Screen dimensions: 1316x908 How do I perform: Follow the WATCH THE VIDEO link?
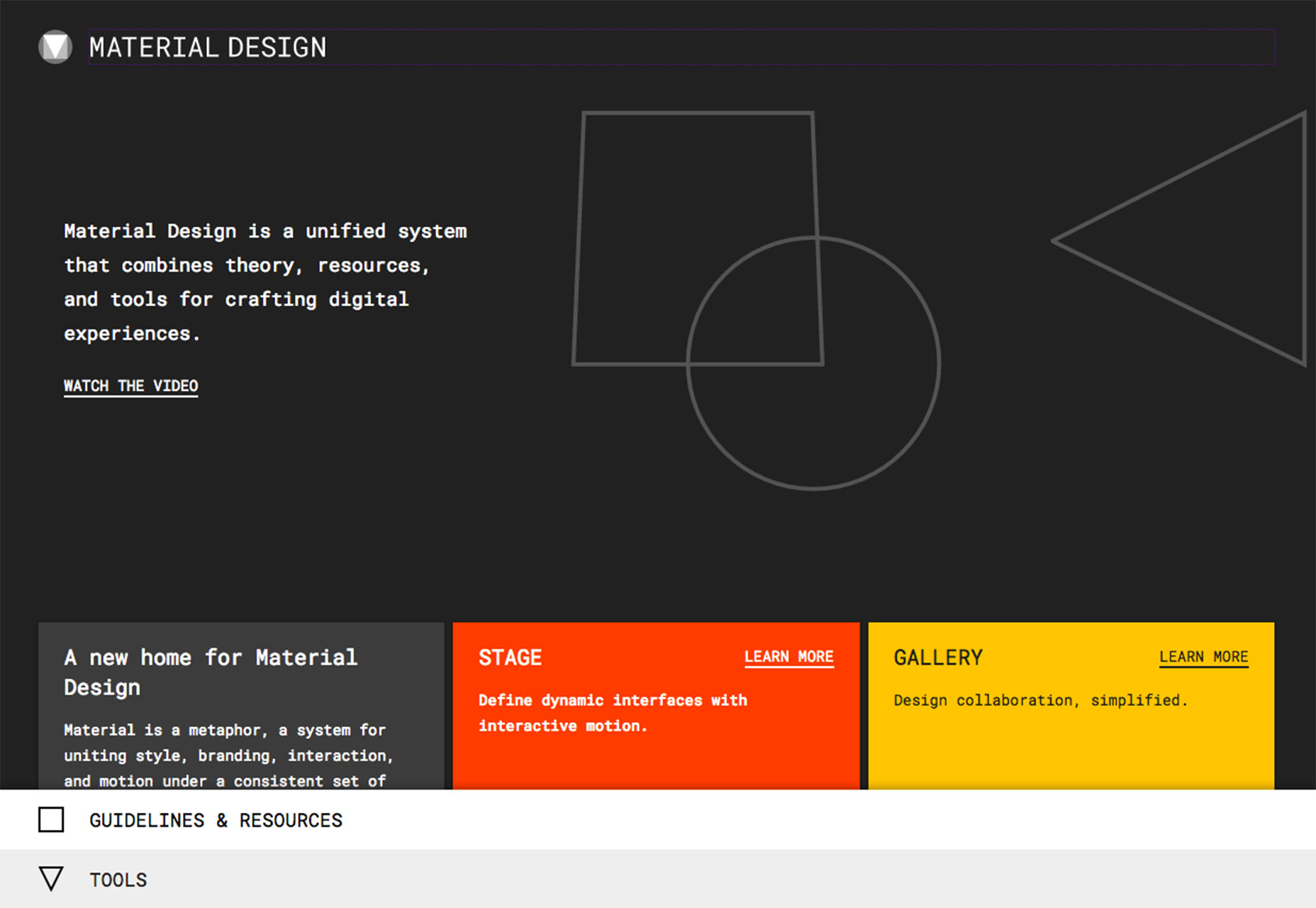coord(131,386)
